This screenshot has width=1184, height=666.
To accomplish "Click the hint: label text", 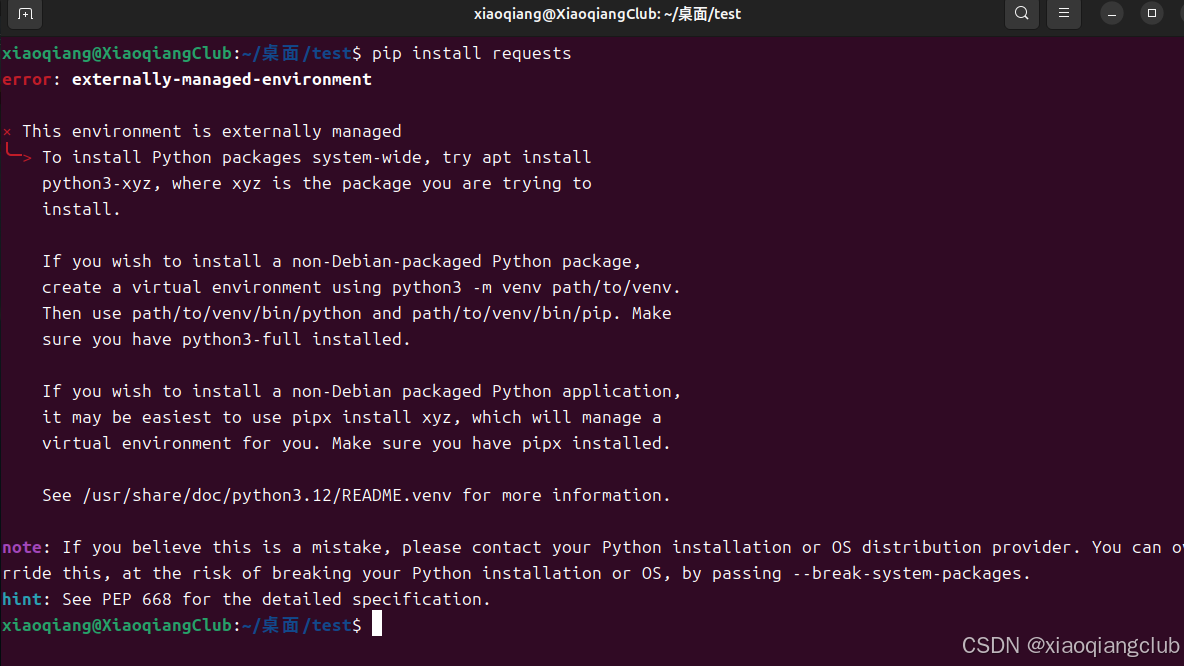I will (x=21, y=598).
